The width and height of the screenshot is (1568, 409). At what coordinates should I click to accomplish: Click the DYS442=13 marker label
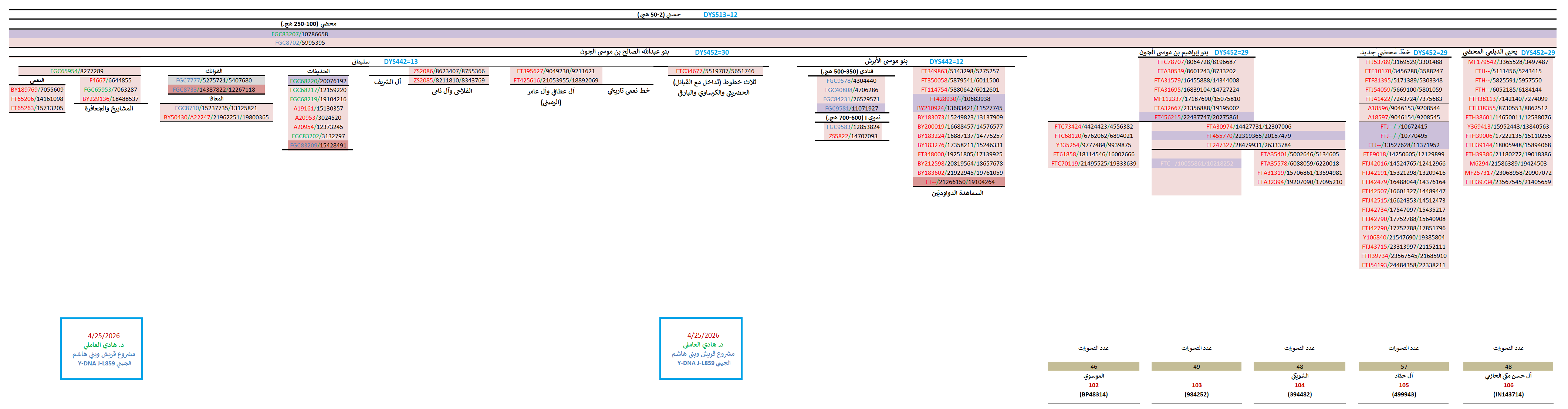[401, 62]
